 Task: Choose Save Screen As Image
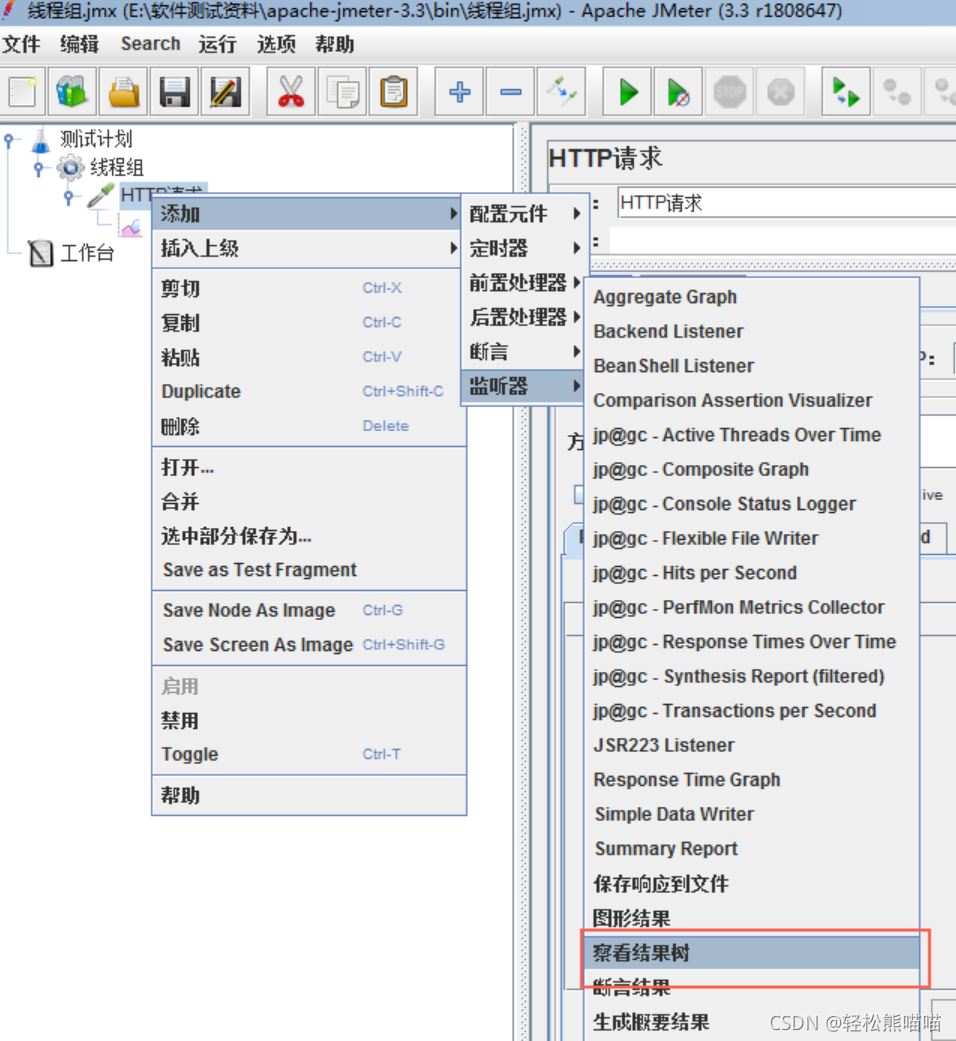(x=308, y=645)
